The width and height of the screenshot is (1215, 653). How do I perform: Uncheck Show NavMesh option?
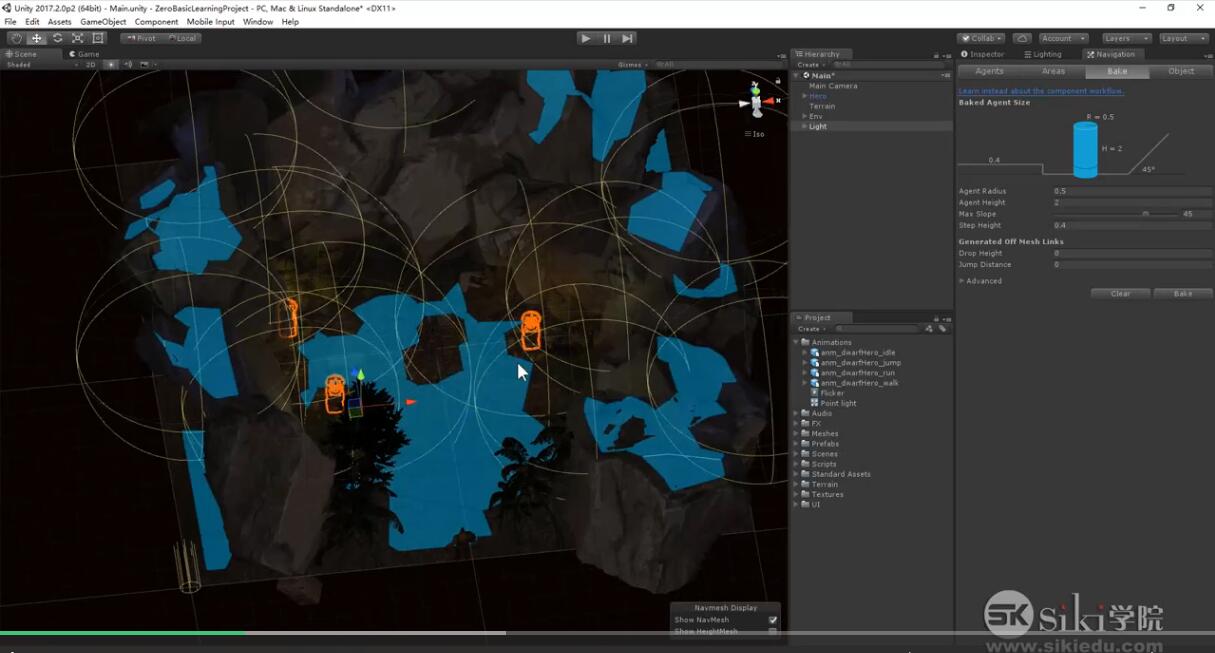[x=772, y=620]
